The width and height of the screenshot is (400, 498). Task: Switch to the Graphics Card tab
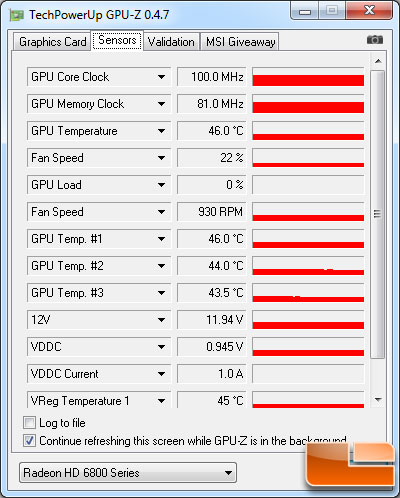(x=52, y=42)
